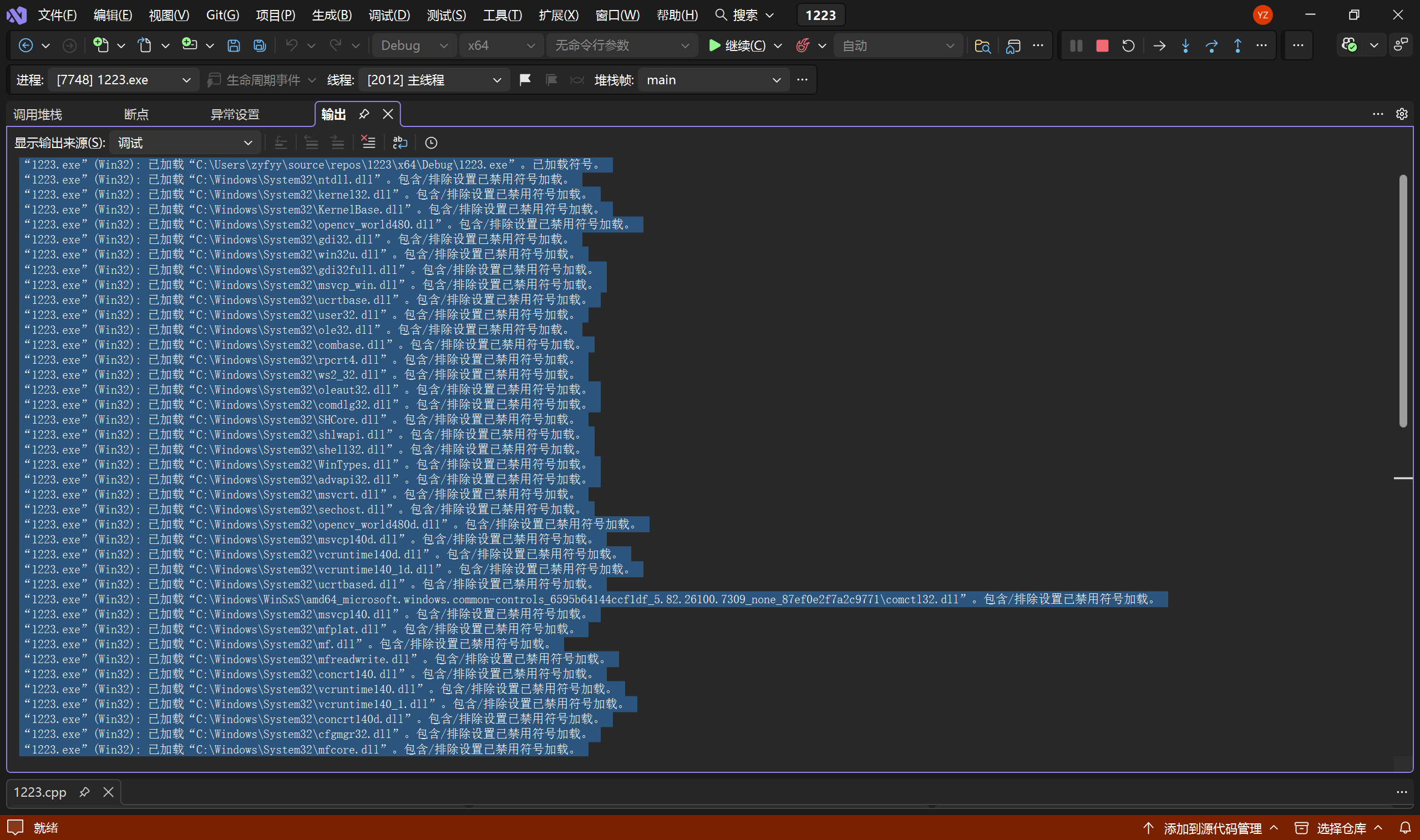Click 添加到源代码管理 in the status bar
Screen dimensions: 1420x840
click(x=1211, y=828)
